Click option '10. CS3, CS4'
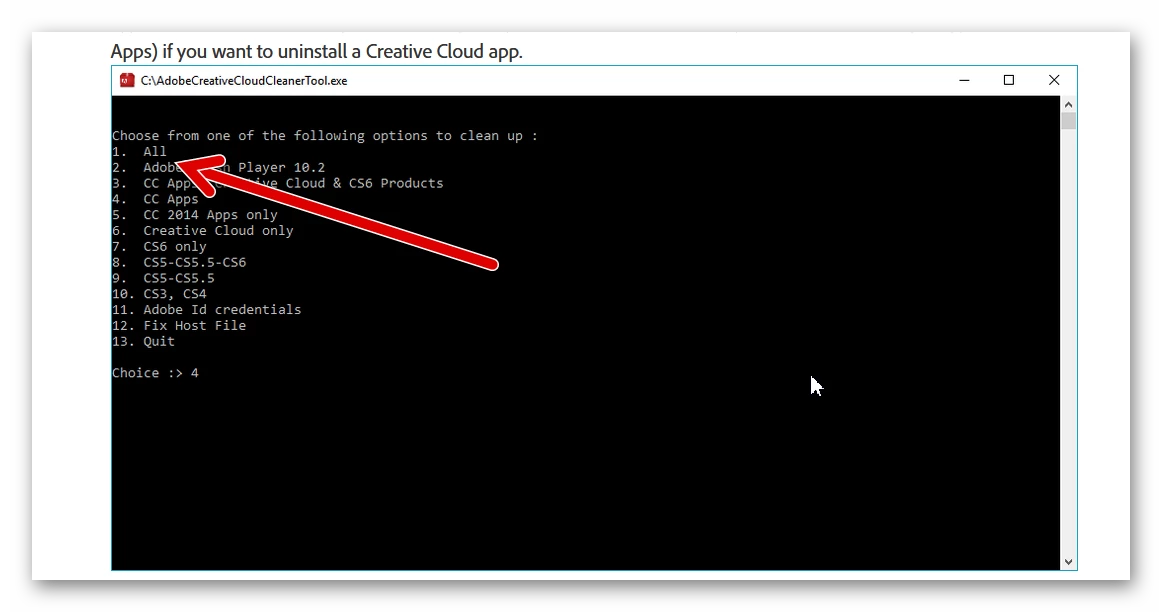The image size is (1162, 612). pyautogui.click(x=159, y=294)
